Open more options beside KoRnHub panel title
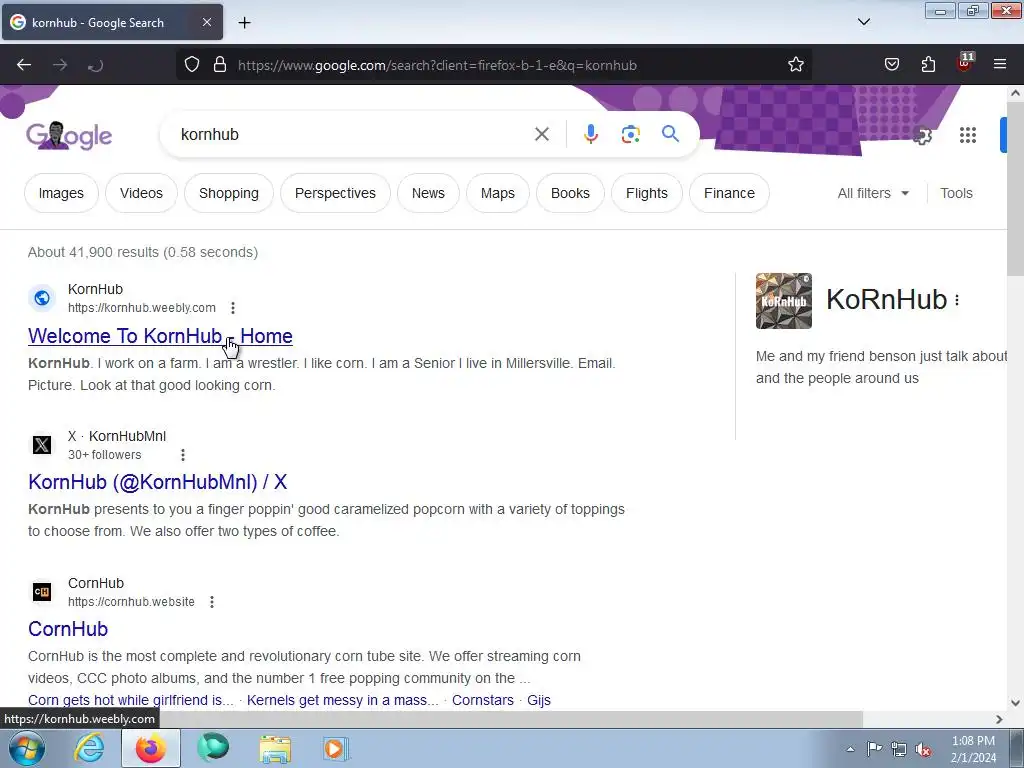The height and width of the screenshot is (768, 1024). [957, 300]
